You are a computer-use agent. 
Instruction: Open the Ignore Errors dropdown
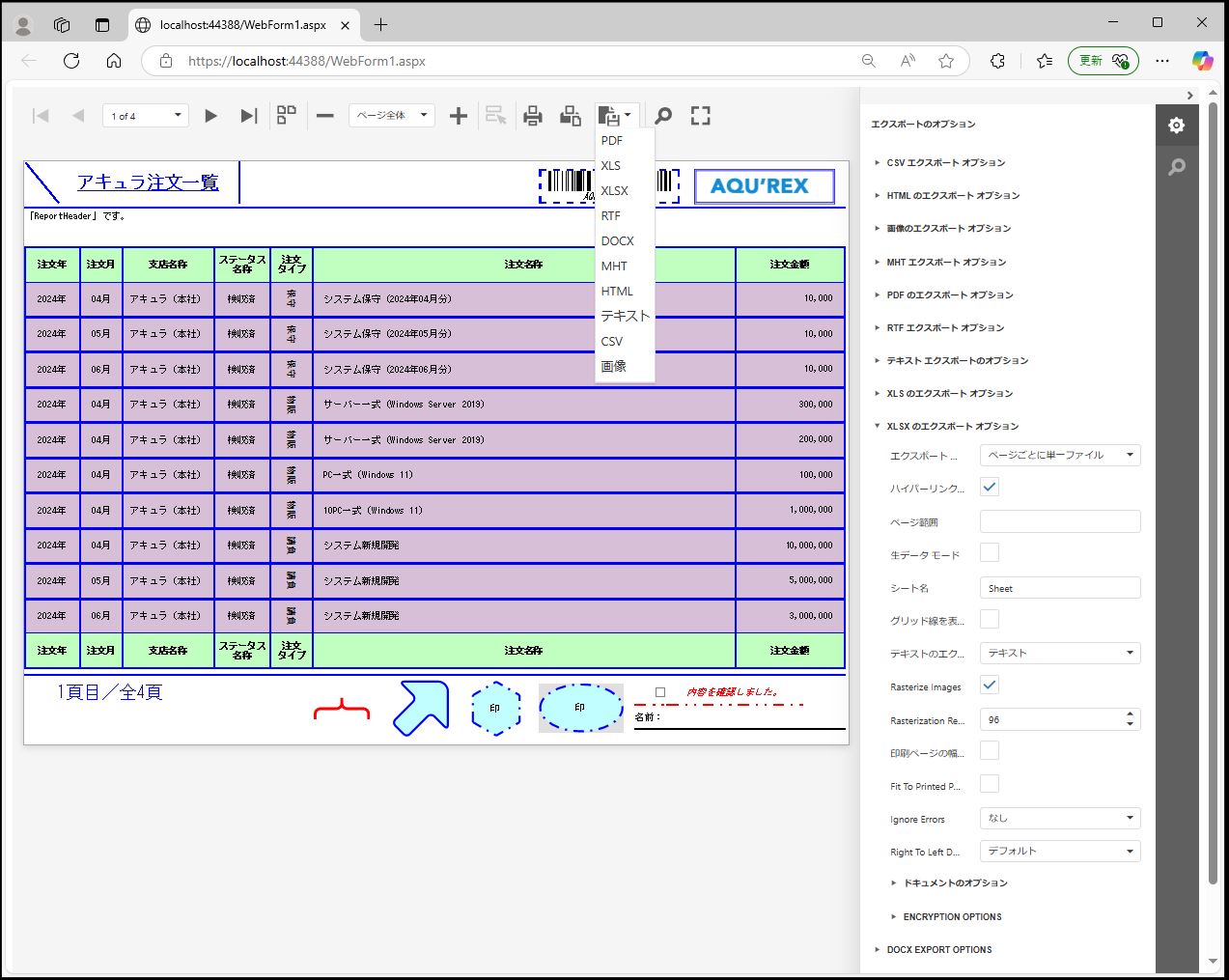tap(1059, 818)
